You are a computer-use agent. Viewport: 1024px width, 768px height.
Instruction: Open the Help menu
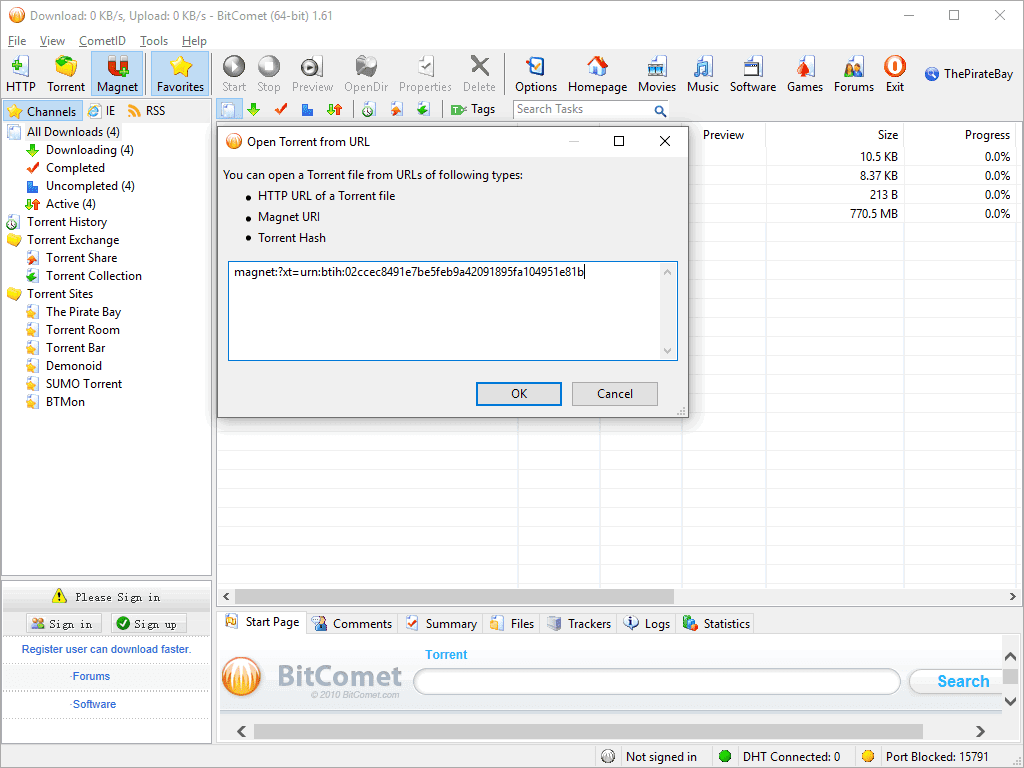[194, 40]
